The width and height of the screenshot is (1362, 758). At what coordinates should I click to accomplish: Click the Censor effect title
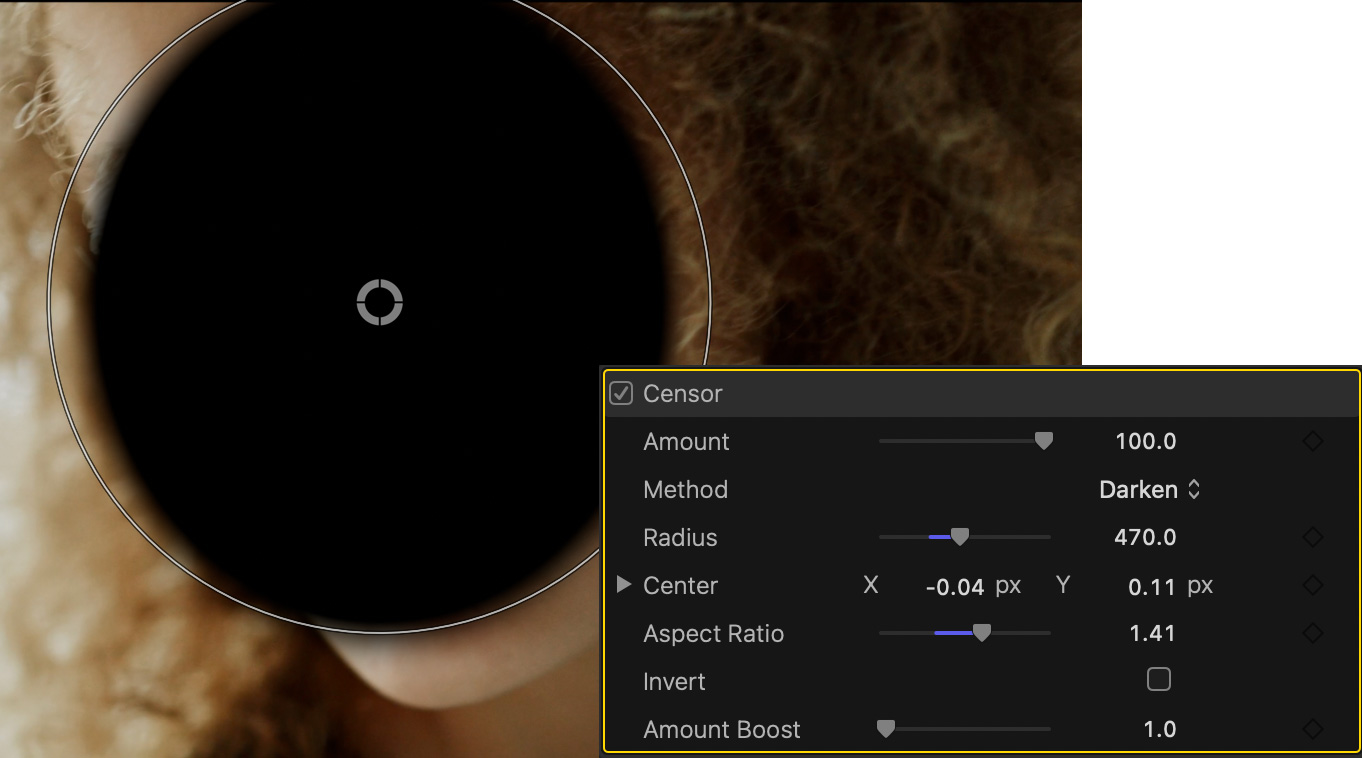point(683,393)
